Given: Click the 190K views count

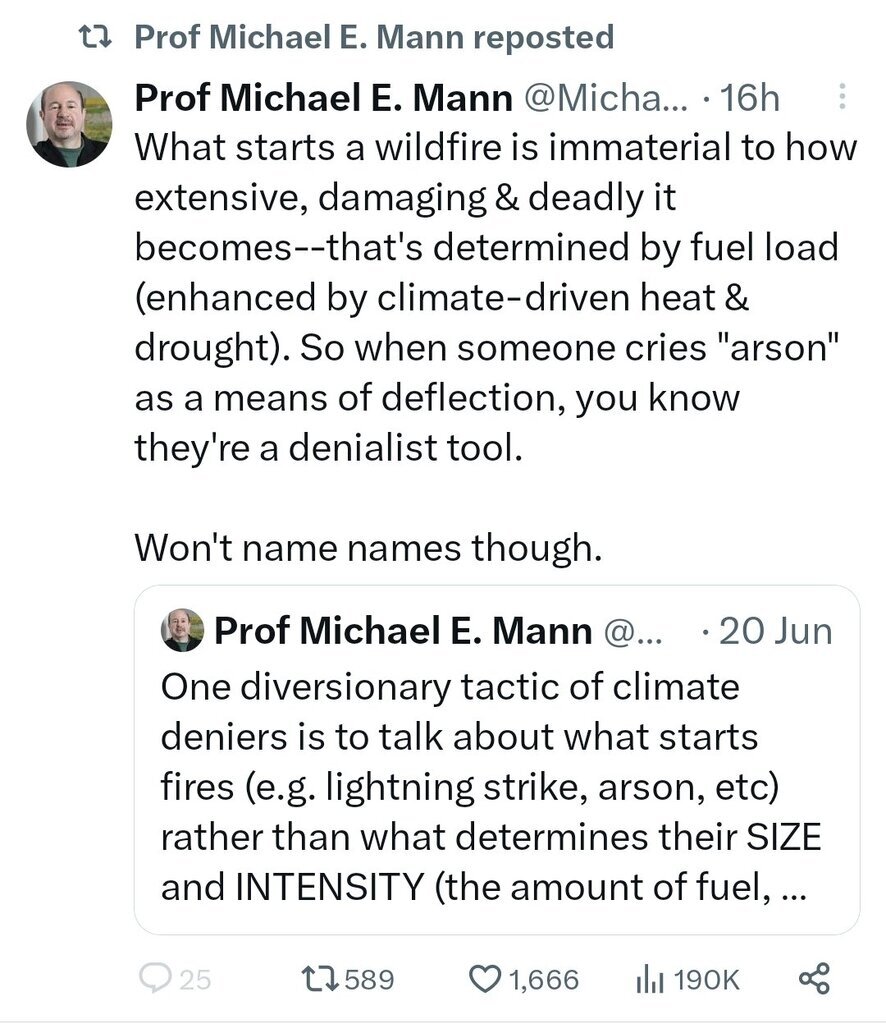Looking at the screenshot, I should tap(706, 980).
